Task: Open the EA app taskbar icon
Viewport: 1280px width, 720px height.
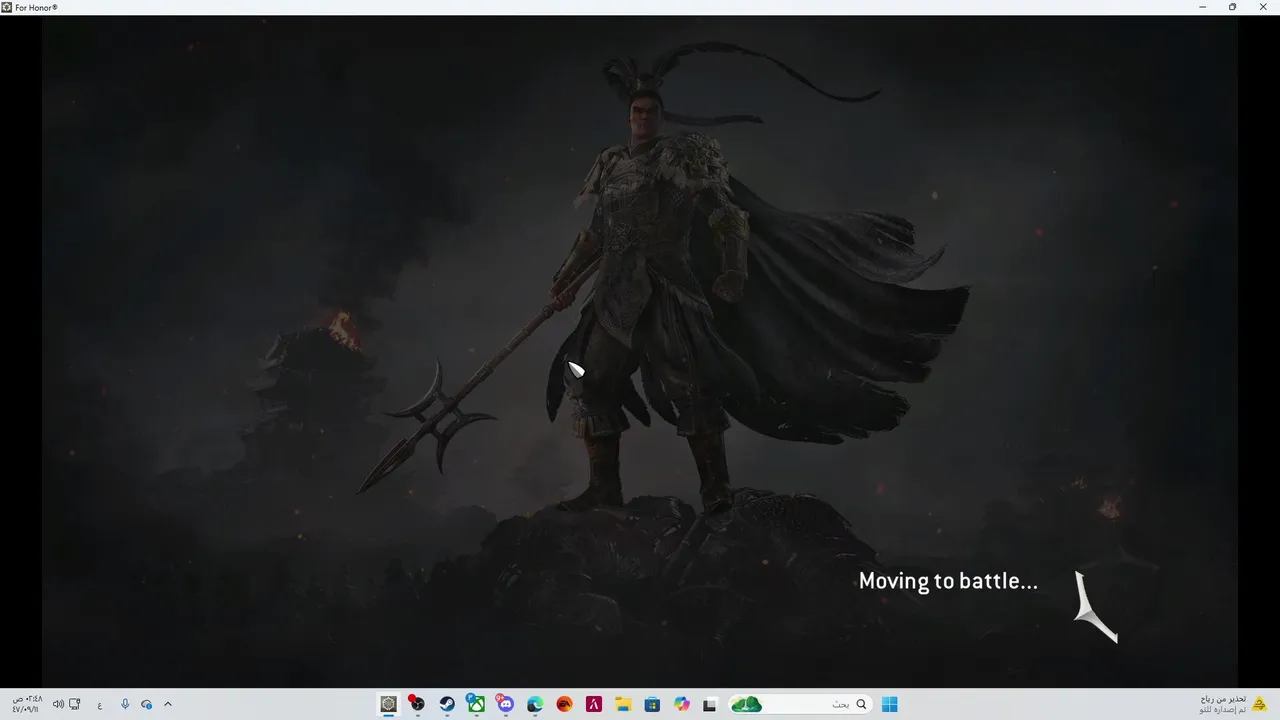Action: pyautogui.click(x=564, y=704)
